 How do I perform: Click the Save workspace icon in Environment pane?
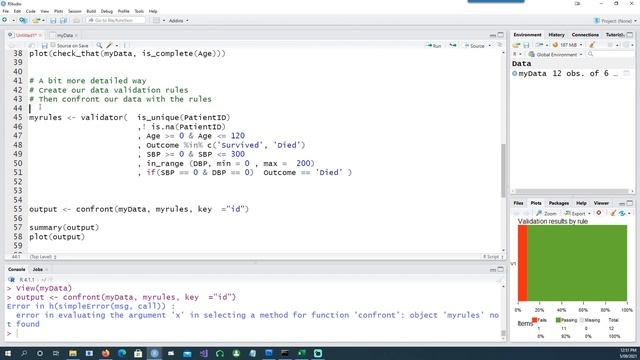pyautogui.click(x=526, y=45)
